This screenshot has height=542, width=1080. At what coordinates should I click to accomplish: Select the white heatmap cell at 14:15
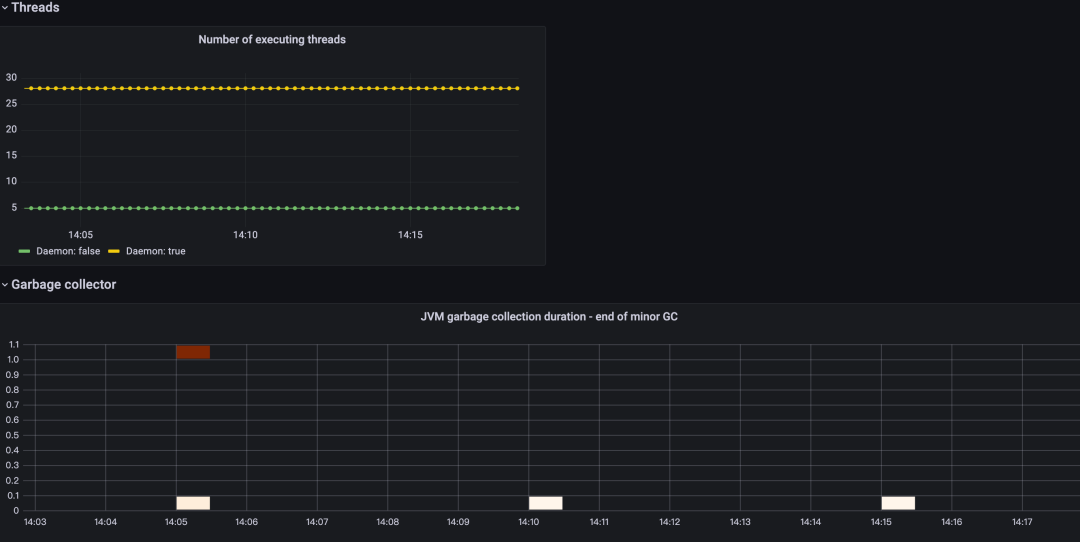click(898, 503)
